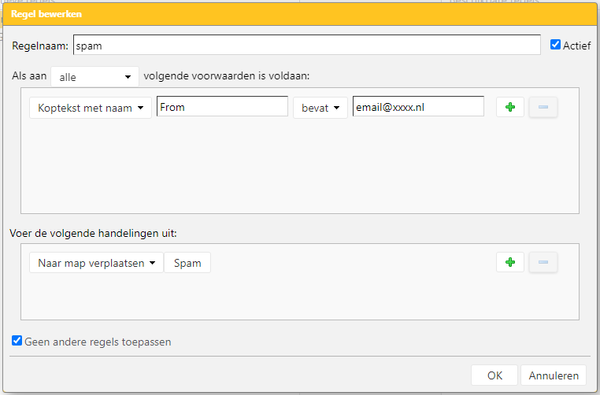Viewport: 600px width, 395px height.
Task: Remove the action with the minus button
Action: point(543,262)
